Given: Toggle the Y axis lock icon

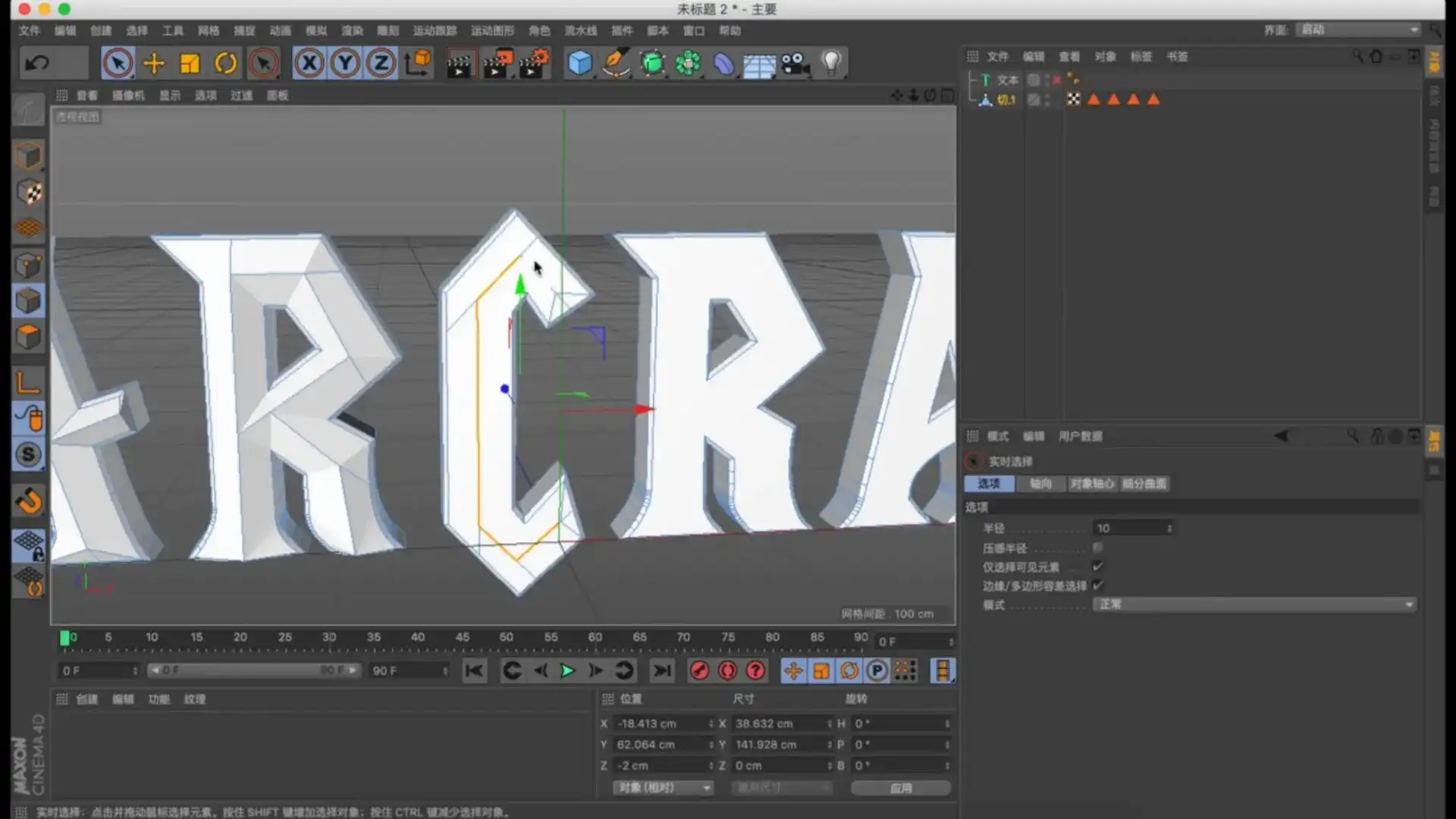Looking at the screenshot, I should (x=344, y=63).
